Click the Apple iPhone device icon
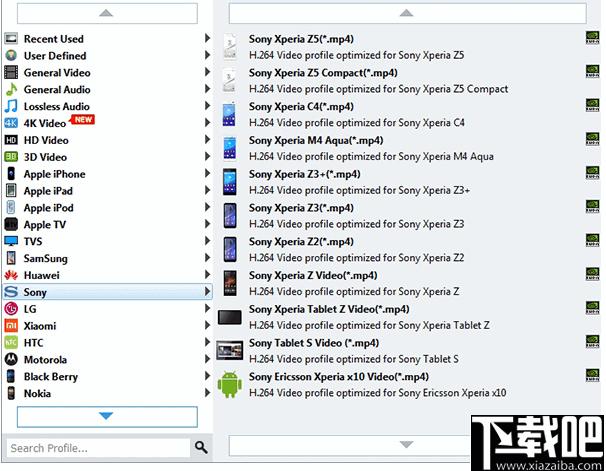The height and width of the screenshot is (471, 606). (11, 173)
